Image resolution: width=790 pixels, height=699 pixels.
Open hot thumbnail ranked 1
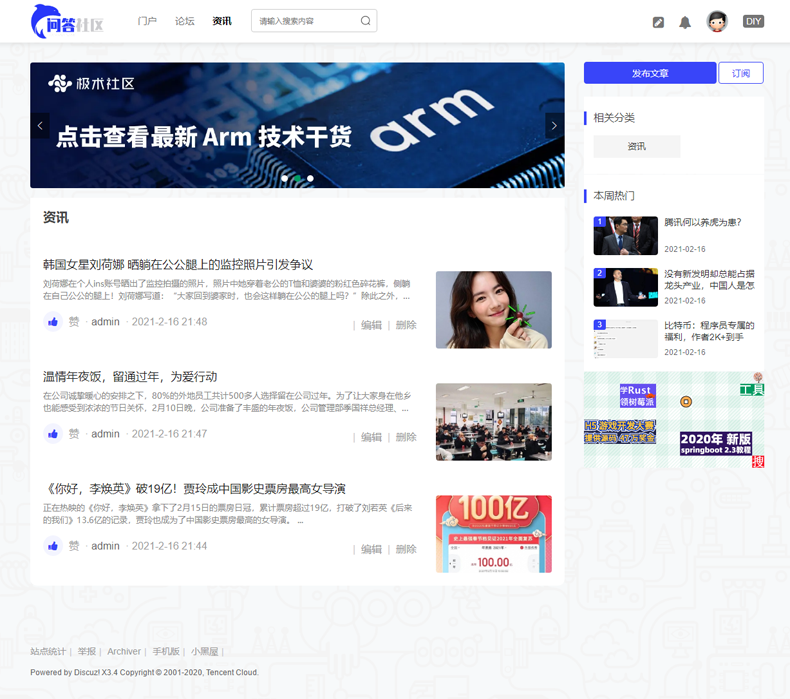click(626, 235)
